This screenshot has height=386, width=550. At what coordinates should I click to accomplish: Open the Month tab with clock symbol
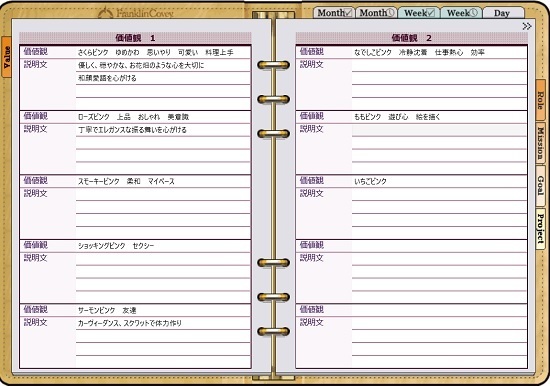[x=376, y=13]
